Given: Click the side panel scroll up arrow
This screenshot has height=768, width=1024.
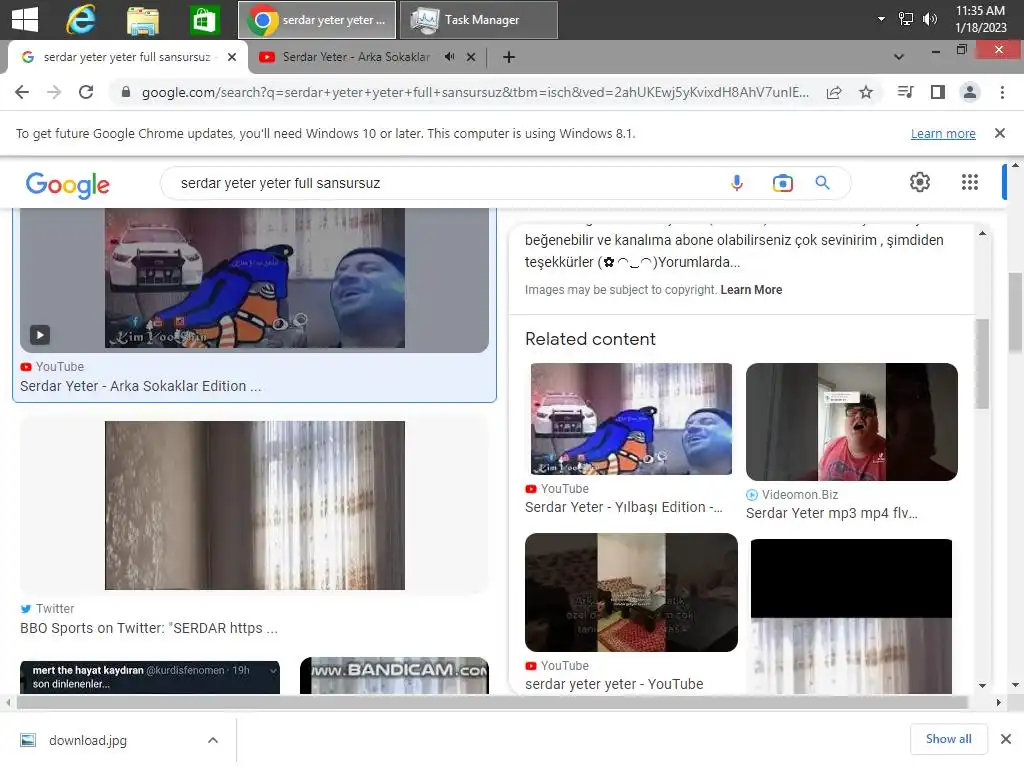Looking at the screenshot, I should point(982,233).
